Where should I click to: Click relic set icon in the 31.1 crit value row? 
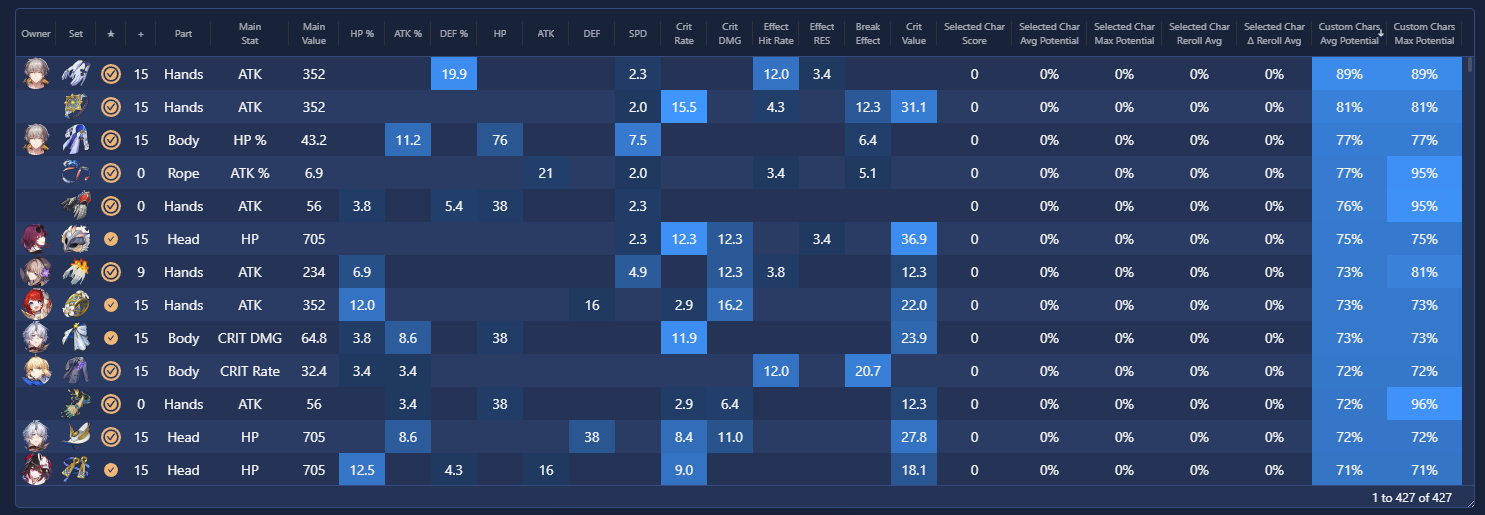pos(76,107)
